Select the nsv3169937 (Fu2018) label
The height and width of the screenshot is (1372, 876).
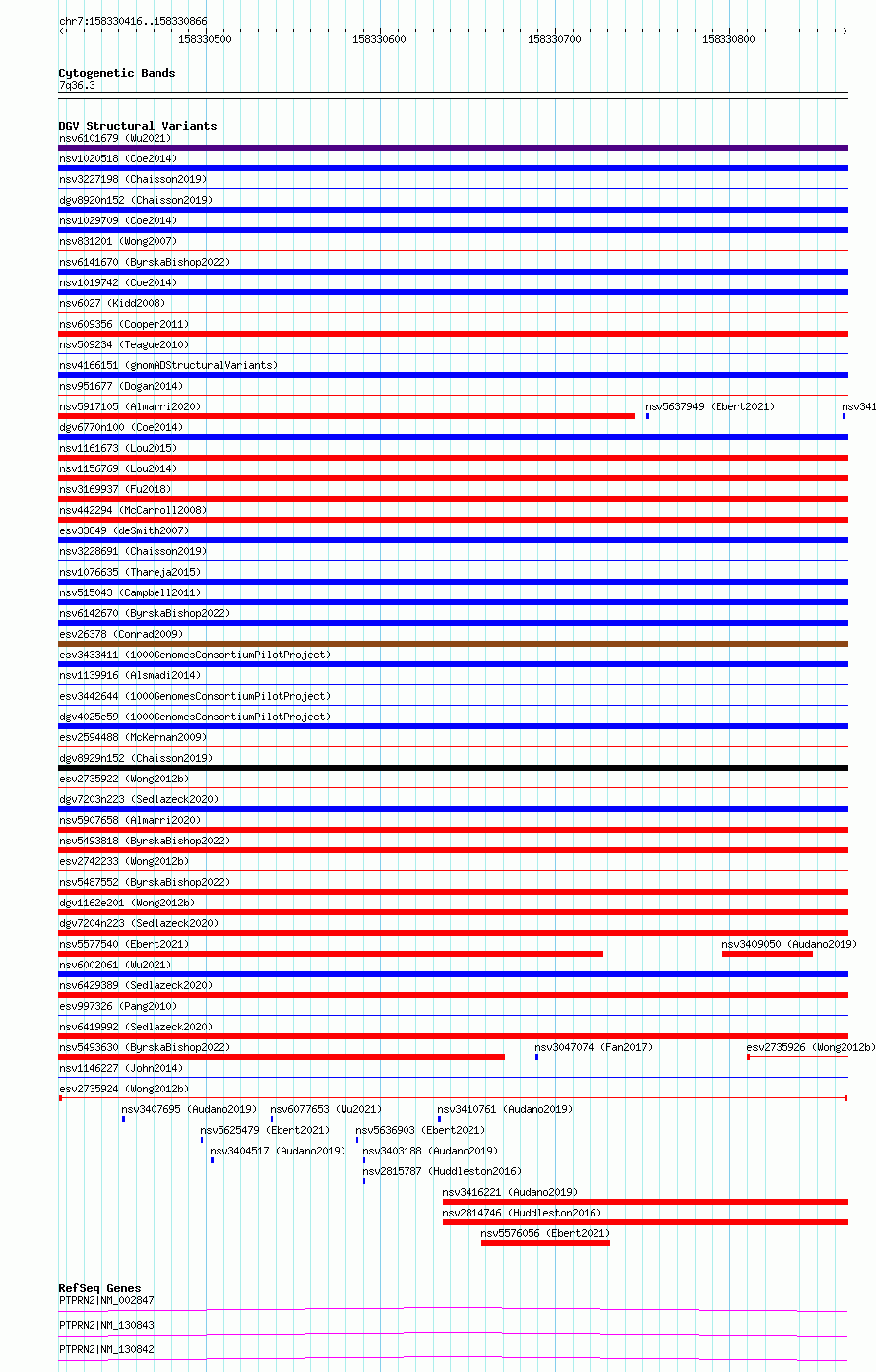coord(114,489)
